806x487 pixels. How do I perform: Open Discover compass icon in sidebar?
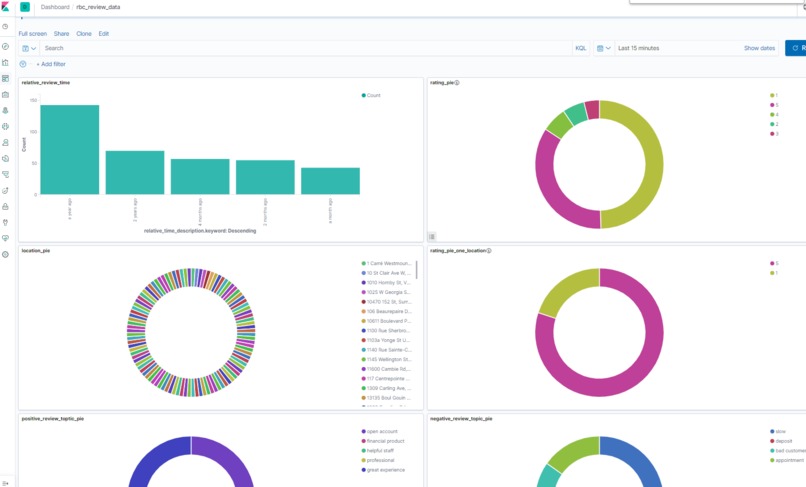click(x=5, y=46)
